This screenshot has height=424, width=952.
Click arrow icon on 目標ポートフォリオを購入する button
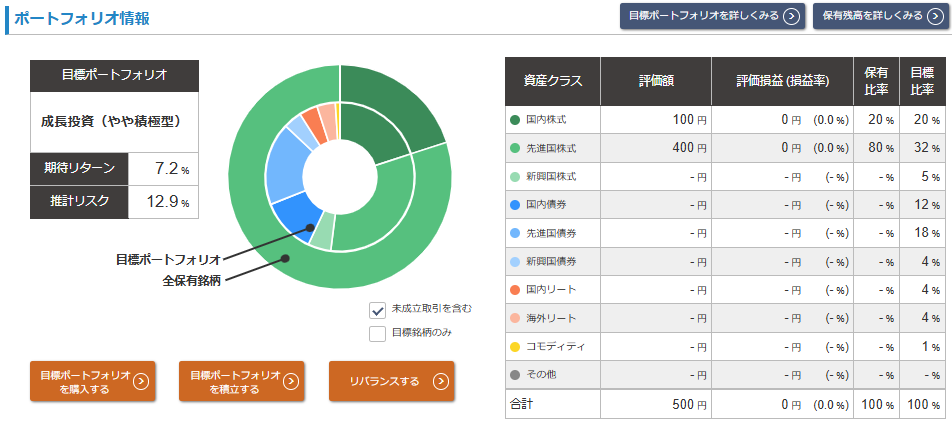click(x=141, y=381)
